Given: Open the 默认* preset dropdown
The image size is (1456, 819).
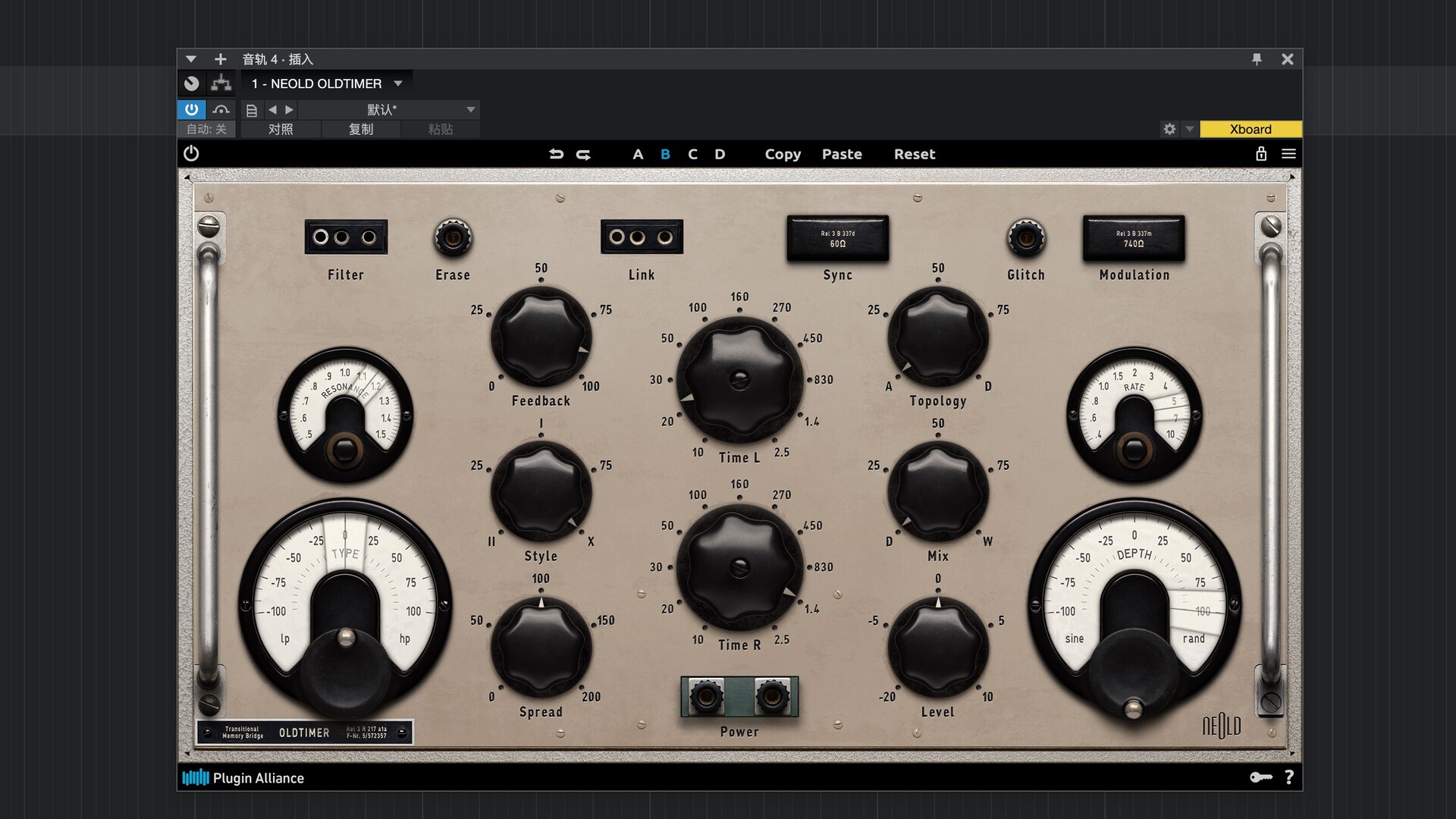Looking at the screenshot, I should (389, 110).
